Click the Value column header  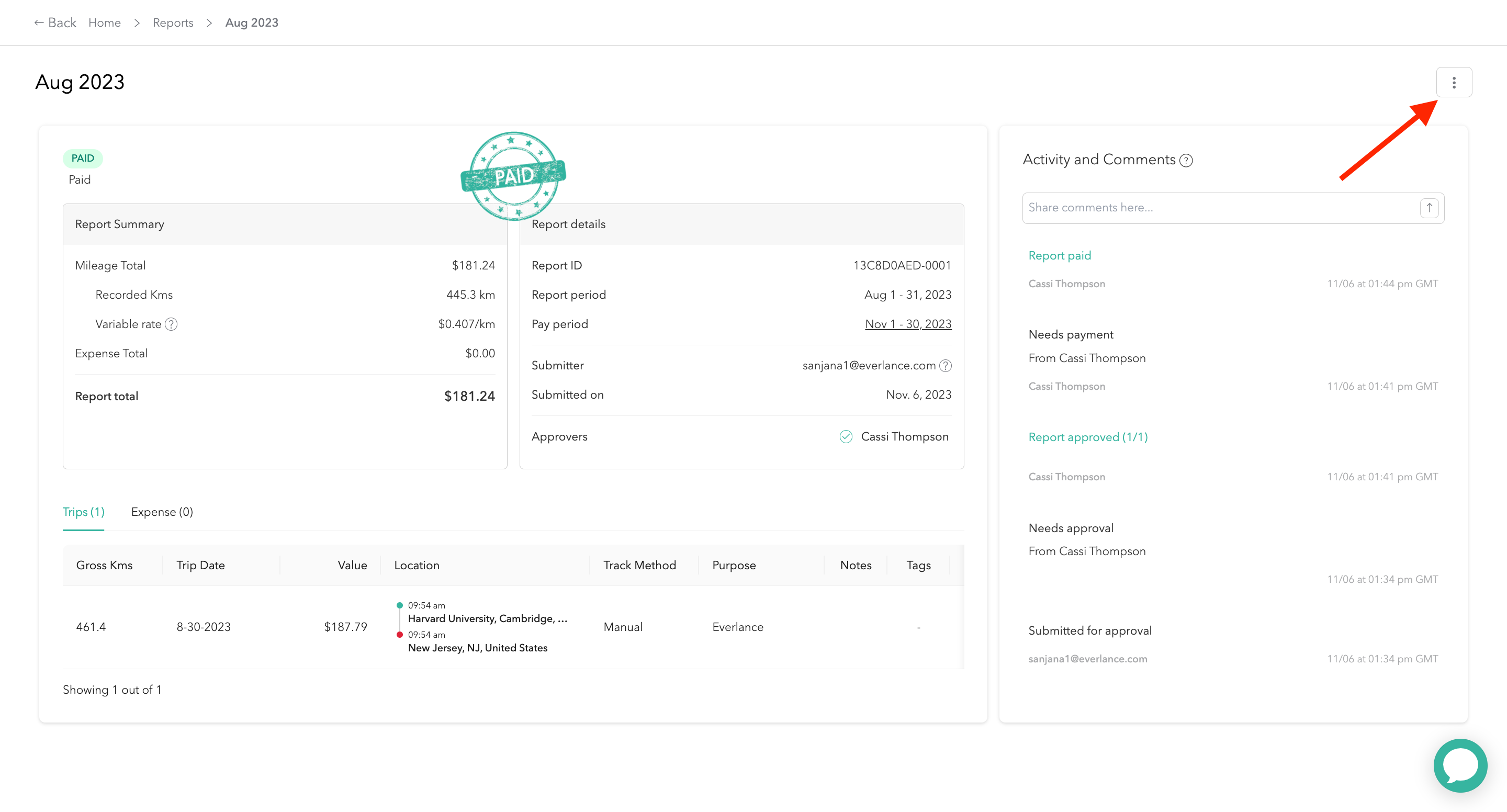click(352, 565)
